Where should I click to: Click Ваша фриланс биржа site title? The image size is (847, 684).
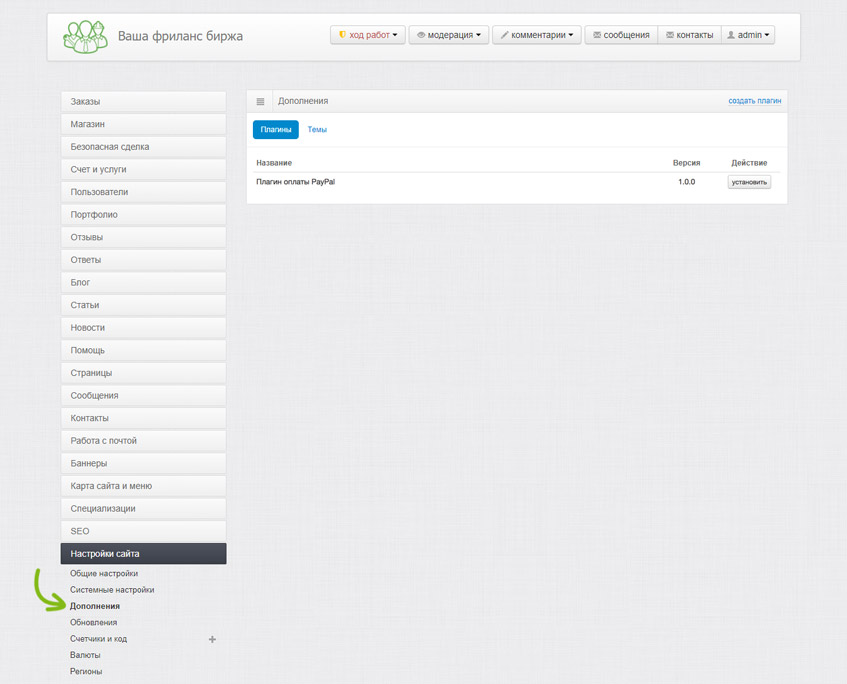(180, 36)
